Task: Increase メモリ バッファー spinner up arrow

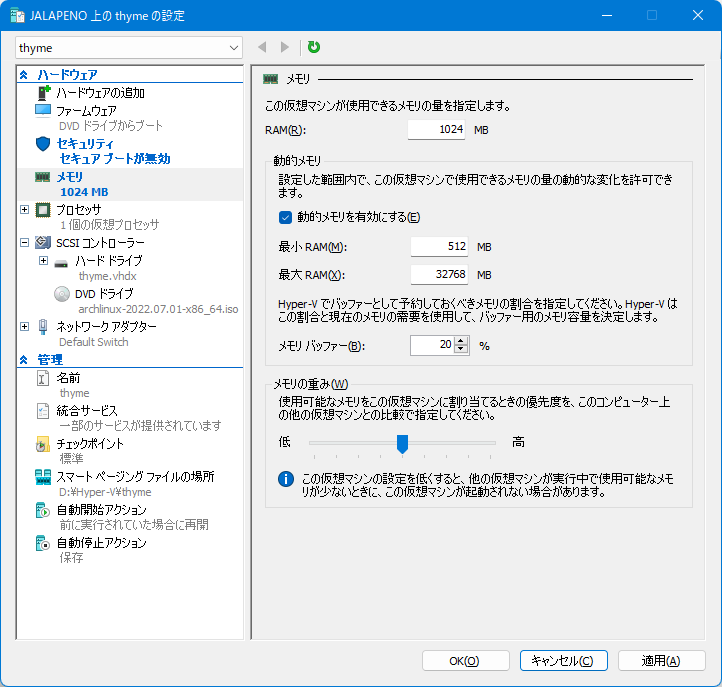Action: tap(461, 341)
